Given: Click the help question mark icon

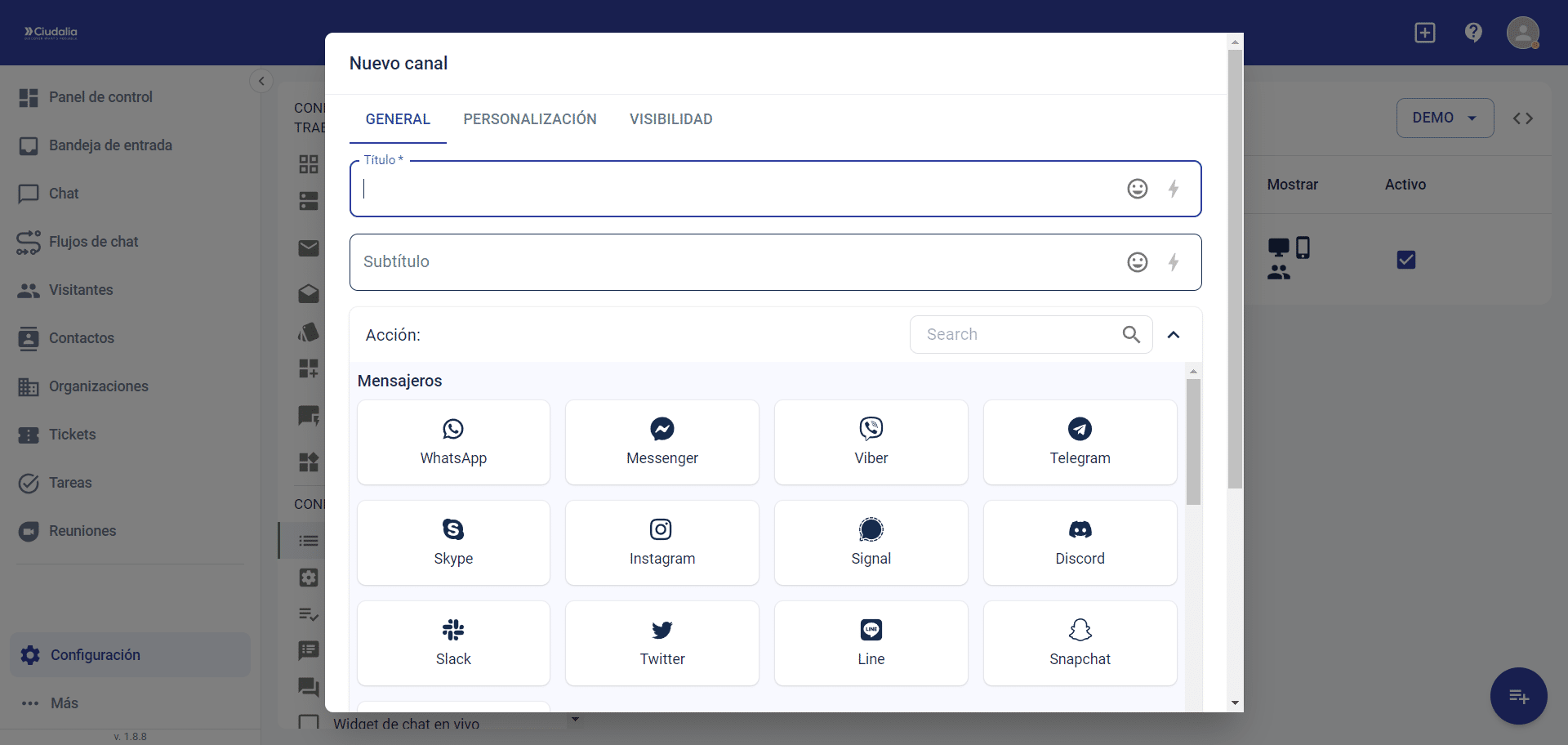Looking at the screenshot, I should 1473,33.
